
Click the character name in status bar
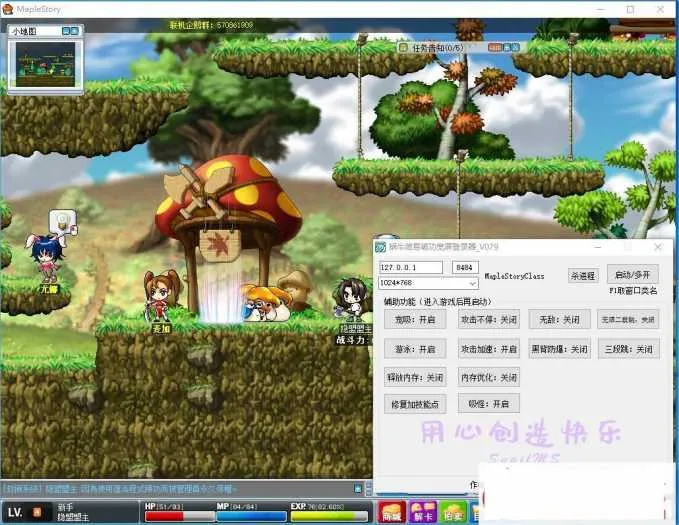point(73,517)
